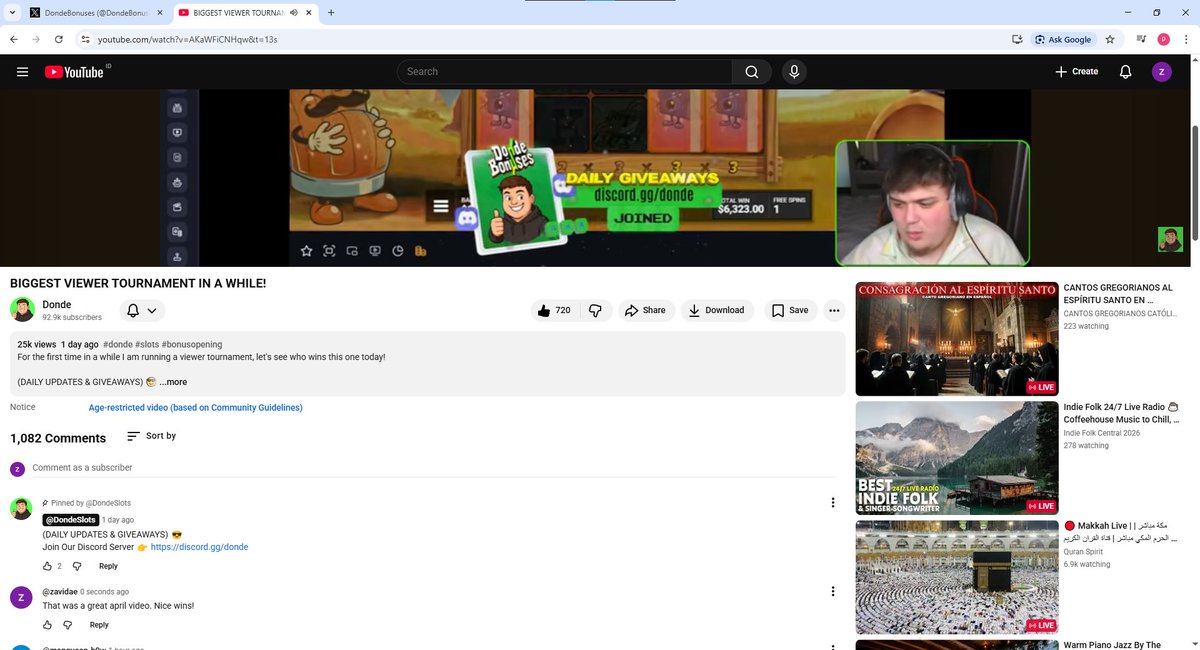Open CANTOS GREGORIANOS AL ESPÍRITU SANTO title

click(x=1118, y=294)
